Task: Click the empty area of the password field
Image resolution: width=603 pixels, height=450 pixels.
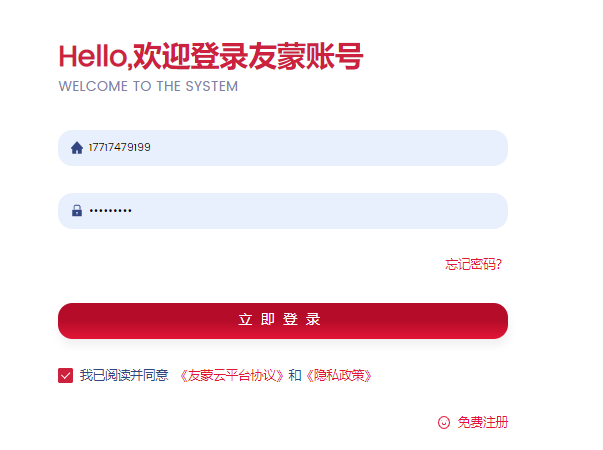Action: click(x=319, y=211)
